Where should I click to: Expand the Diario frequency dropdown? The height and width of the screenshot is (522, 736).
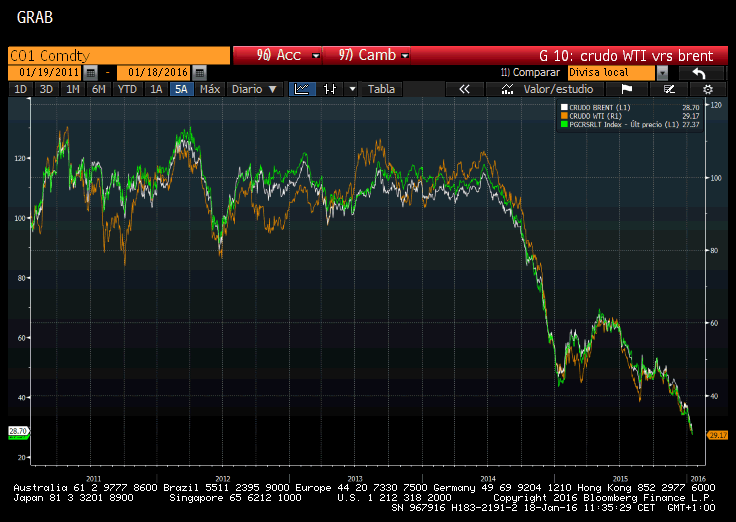254,89
